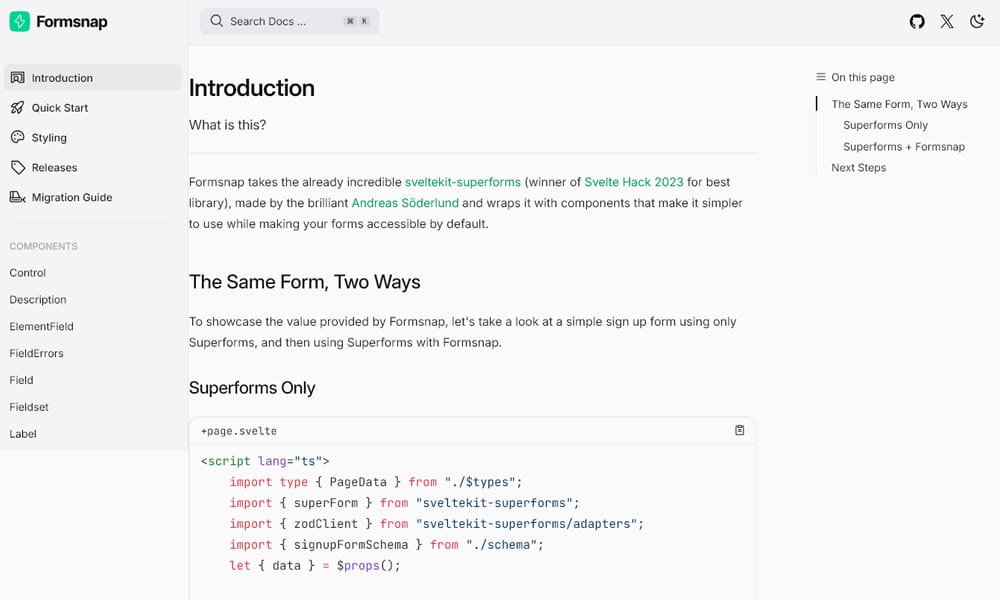This screenshot has width=1000, height=600.
Task: Click the 'COMPONENTS' sidebar section label
Action: click(43, 246)
